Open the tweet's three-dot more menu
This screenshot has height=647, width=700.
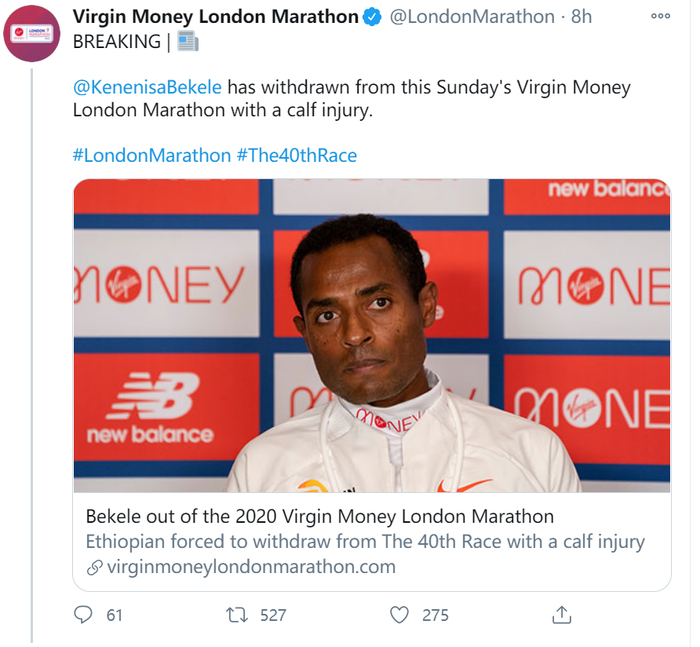coord(660,17)
